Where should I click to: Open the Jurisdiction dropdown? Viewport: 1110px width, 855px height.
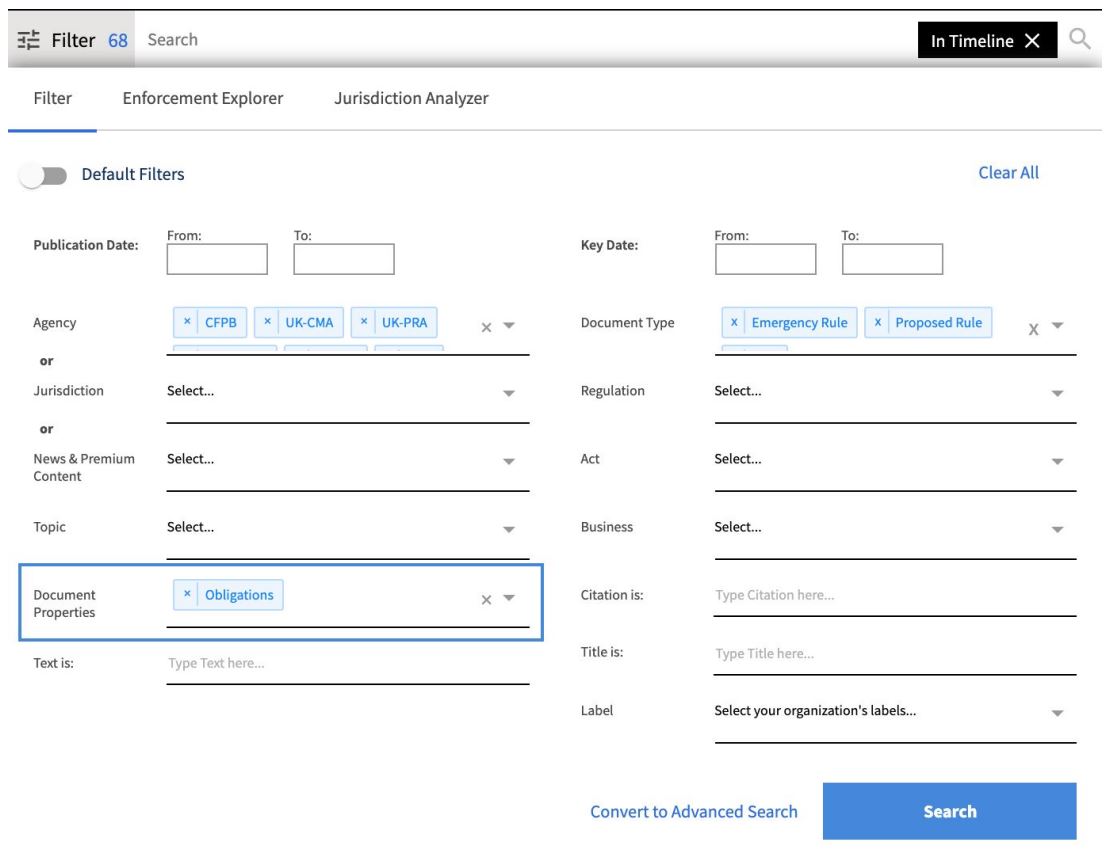pyautogui.click(x=509, y=393)
